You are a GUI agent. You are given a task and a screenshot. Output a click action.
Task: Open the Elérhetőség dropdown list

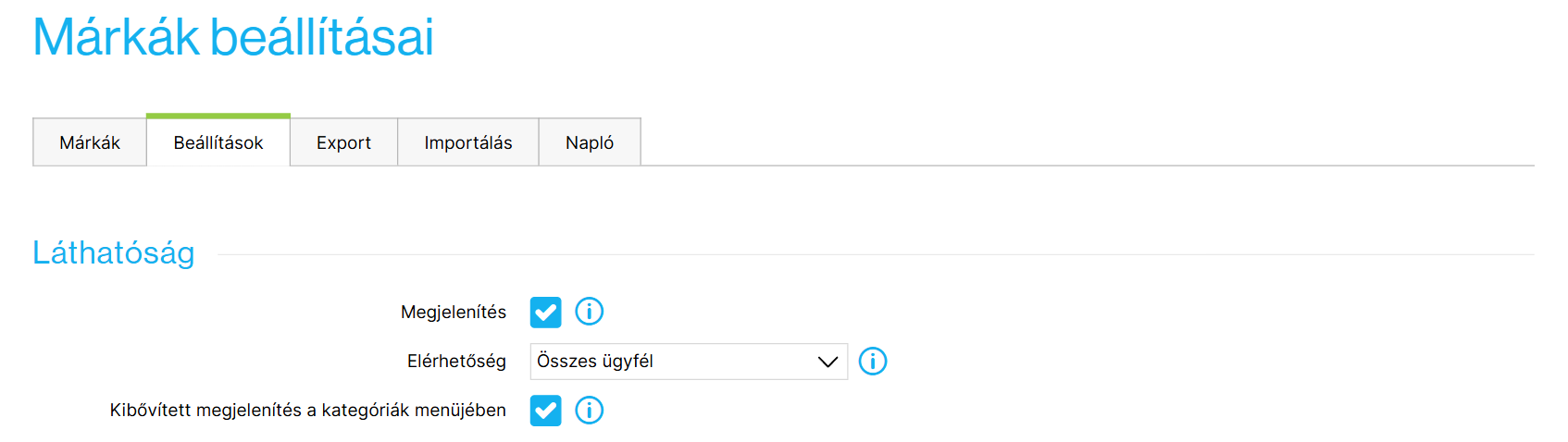pos(689,362)
